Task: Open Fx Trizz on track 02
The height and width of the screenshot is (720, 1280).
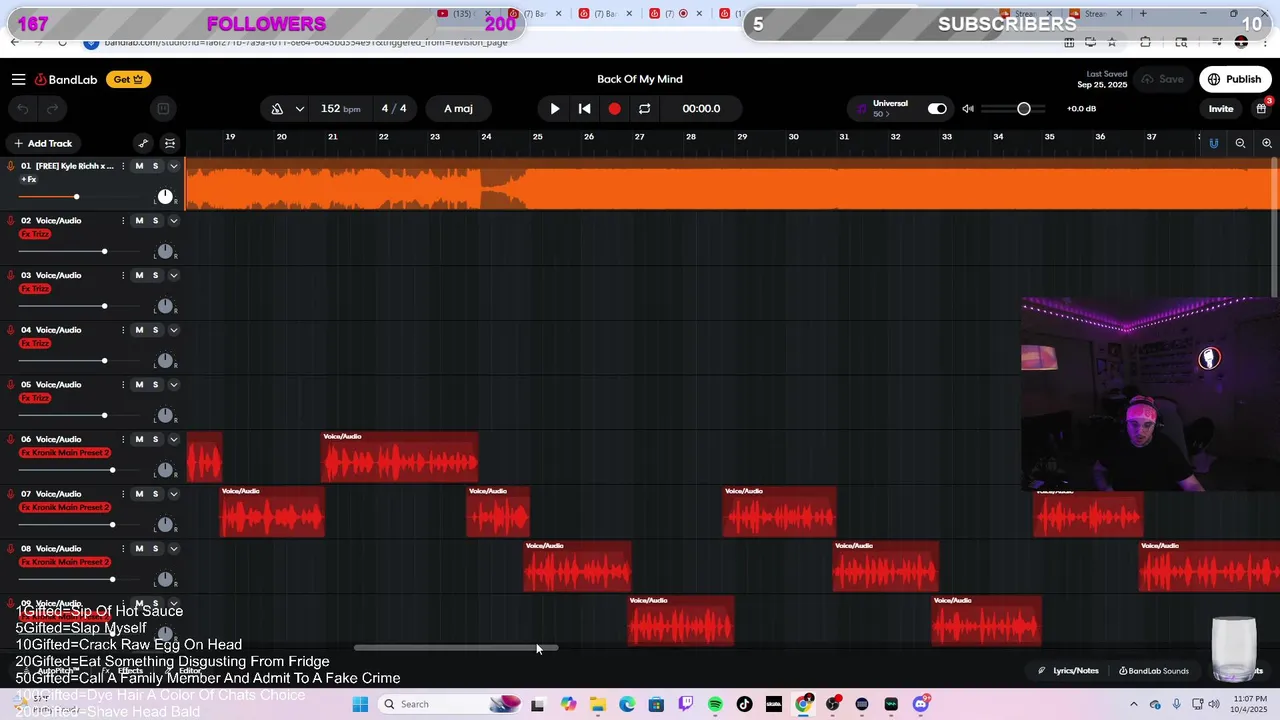Action: click(35, 234)
